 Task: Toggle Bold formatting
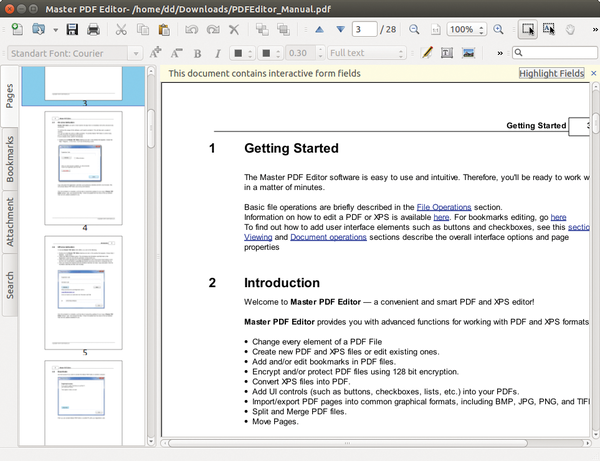coord(197,53)
